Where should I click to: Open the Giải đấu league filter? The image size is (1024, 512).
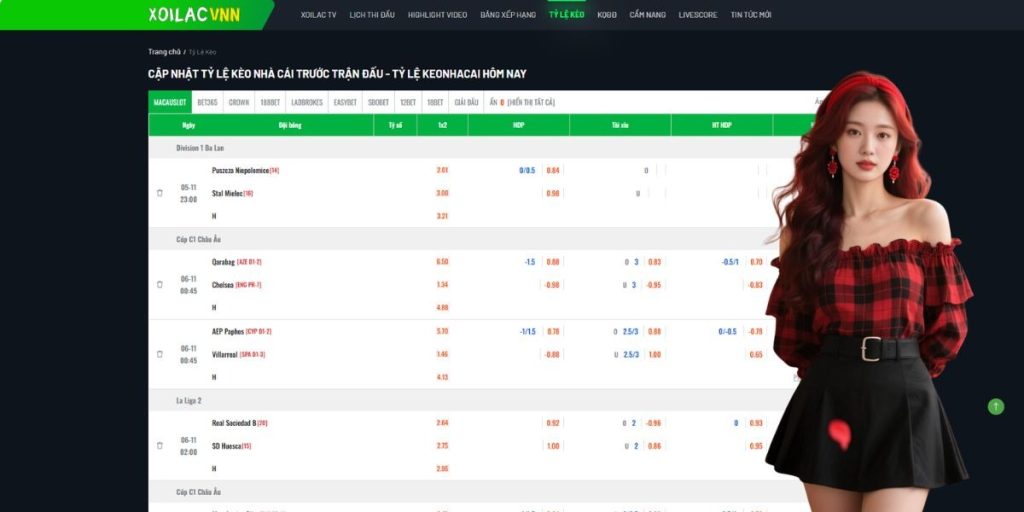pos(466,102)
